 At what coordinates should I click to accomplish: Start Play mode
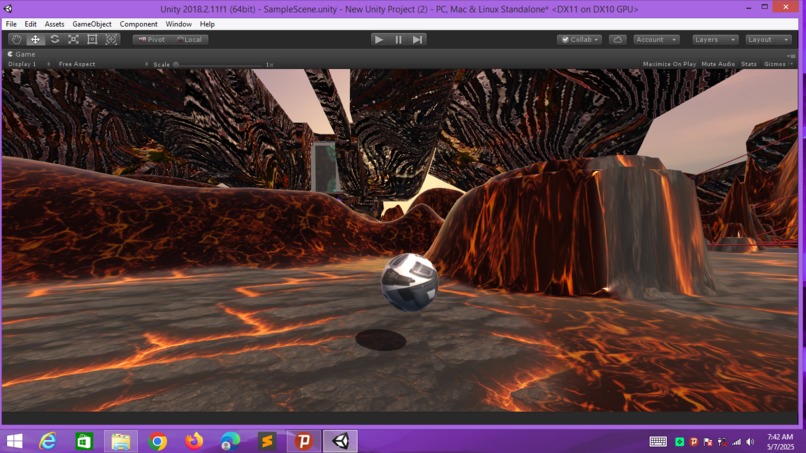click(379, 40)
